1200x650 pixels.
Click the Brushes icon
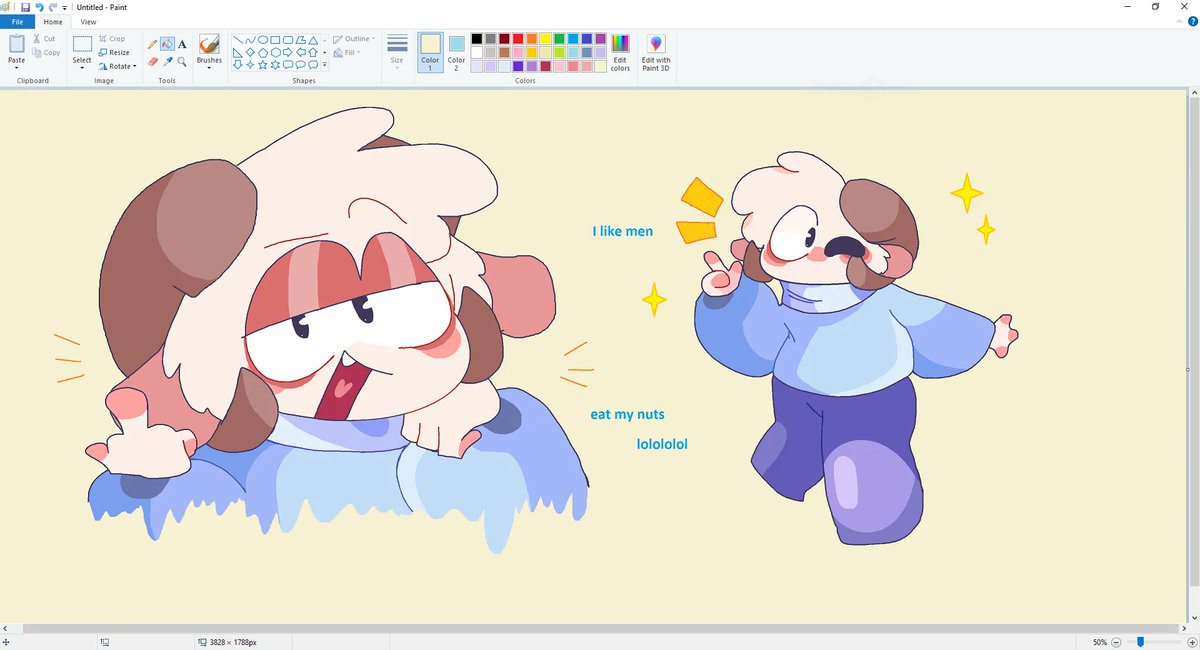[x=209, y=44]
